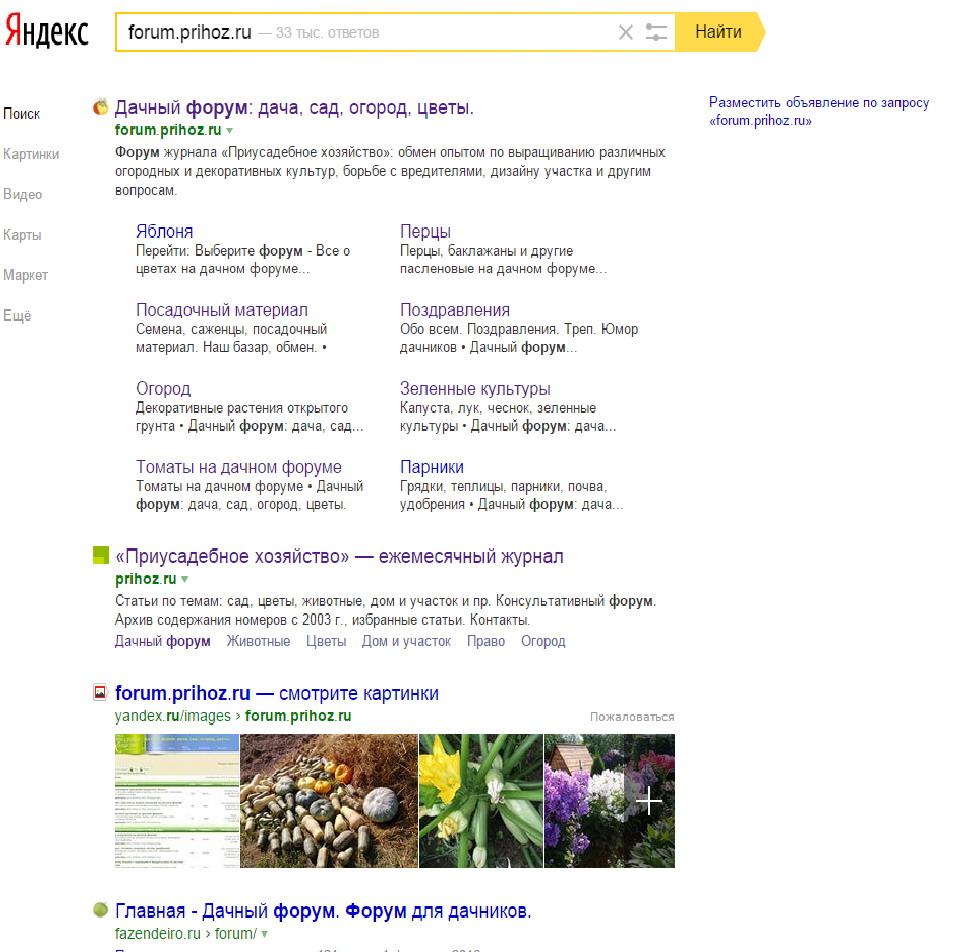This screenshot has height=952, width=968.
Task: Open the Огород quick link under prihoz.ru
Action: pos(543,641)
